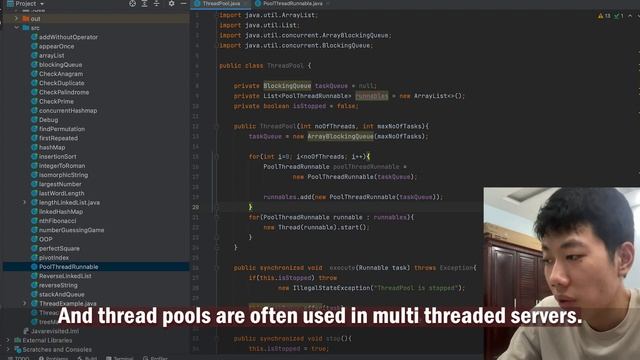
Task: Expand Scratches and Consoles node
Action: [8, 349]
